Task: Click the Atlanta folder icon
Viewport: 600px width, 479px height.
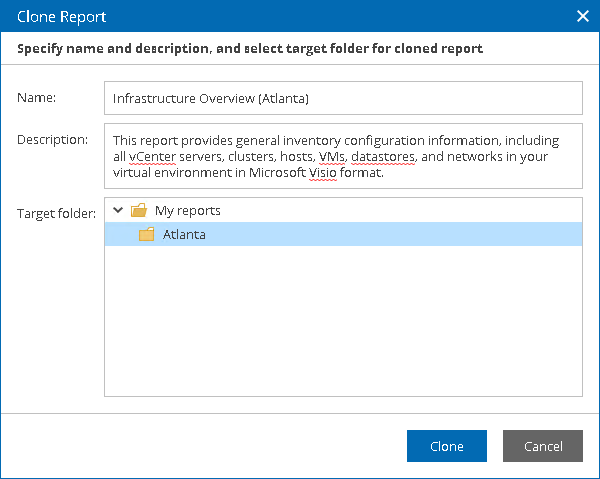Action: [147, 235]
